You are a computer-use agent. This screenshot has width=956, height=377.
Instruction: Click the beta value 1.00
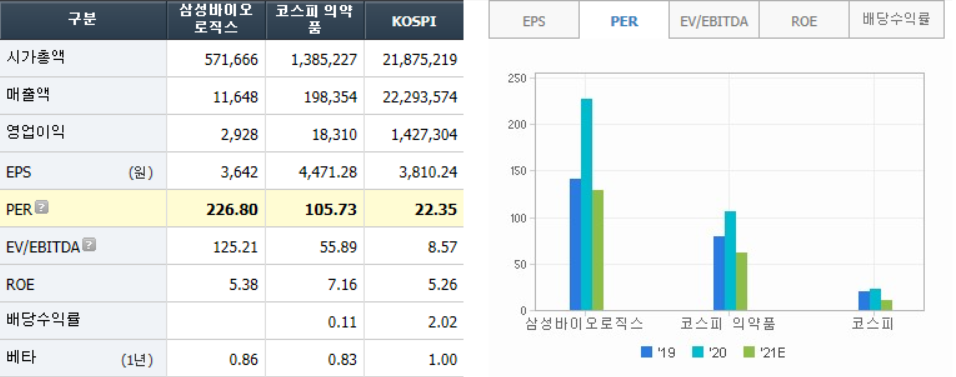(443, 360)
